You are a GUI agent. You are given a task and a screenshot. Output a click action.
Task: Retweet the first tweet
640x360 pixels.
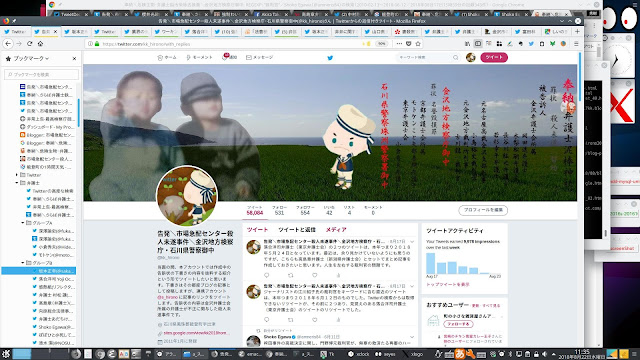point(291,276)
